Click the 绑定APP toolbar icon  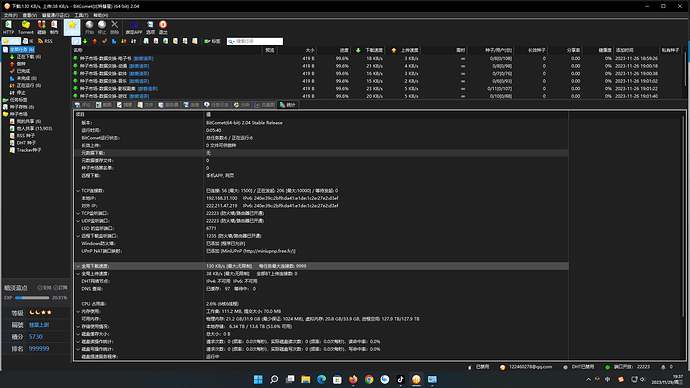pyautogui.click(x=134, y=27)
